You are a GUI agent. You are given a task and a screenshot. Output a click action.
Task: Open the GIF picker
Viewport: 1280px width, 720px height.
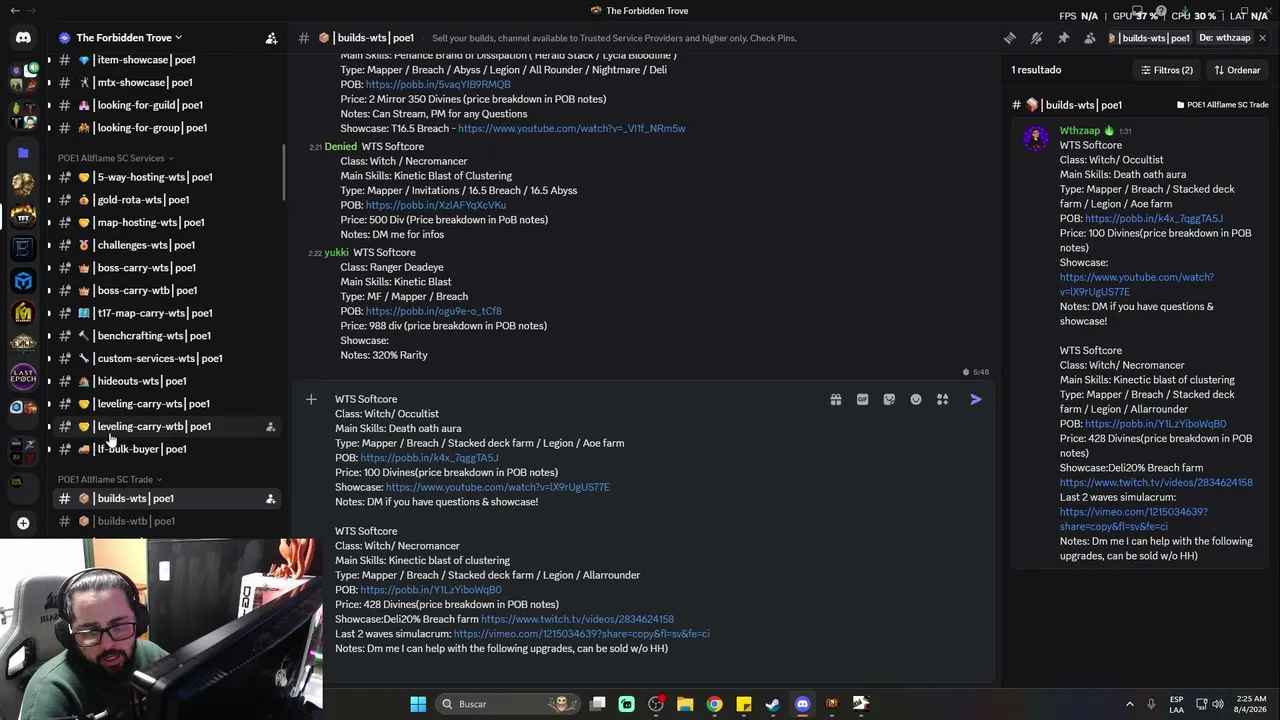(x=862, y=400)
